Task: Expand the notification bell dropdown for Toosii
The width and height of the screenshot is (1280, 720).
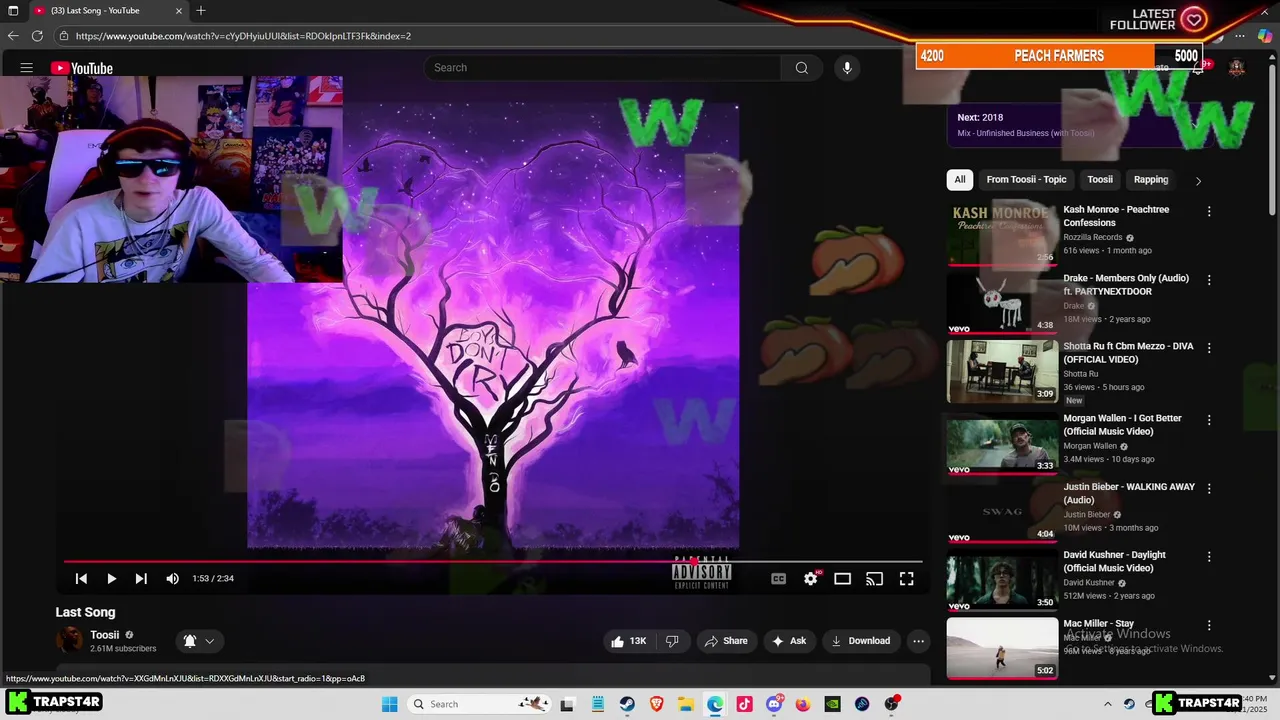Action: pos(199,641)
